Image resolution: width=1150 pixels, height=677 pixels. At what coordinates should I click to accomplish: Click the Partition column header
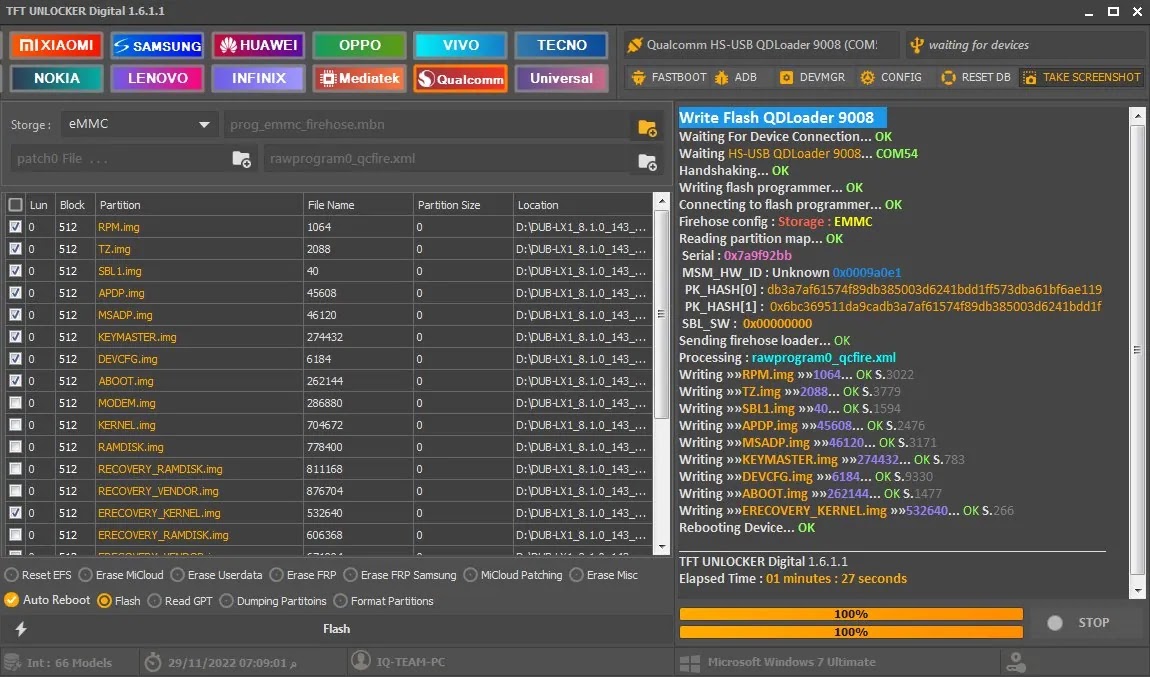click(x=199, y=205)
